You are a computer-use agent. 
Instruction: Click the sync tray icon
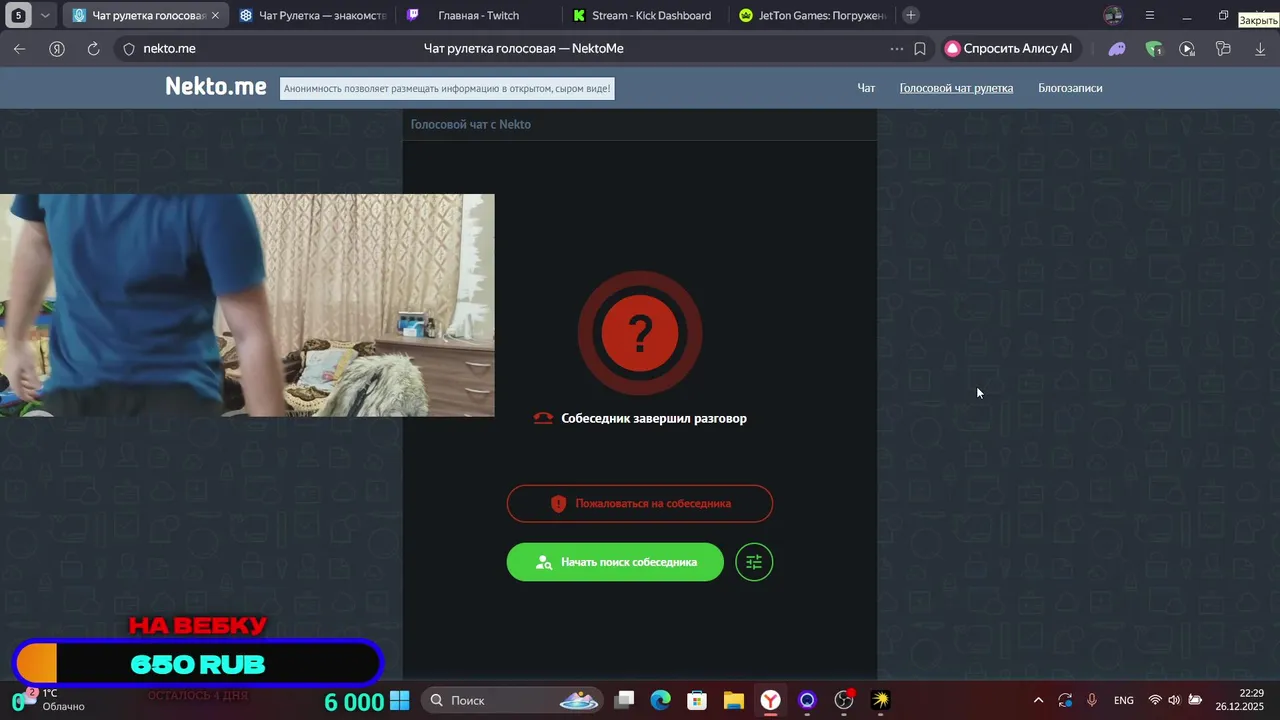[1065, 700]
